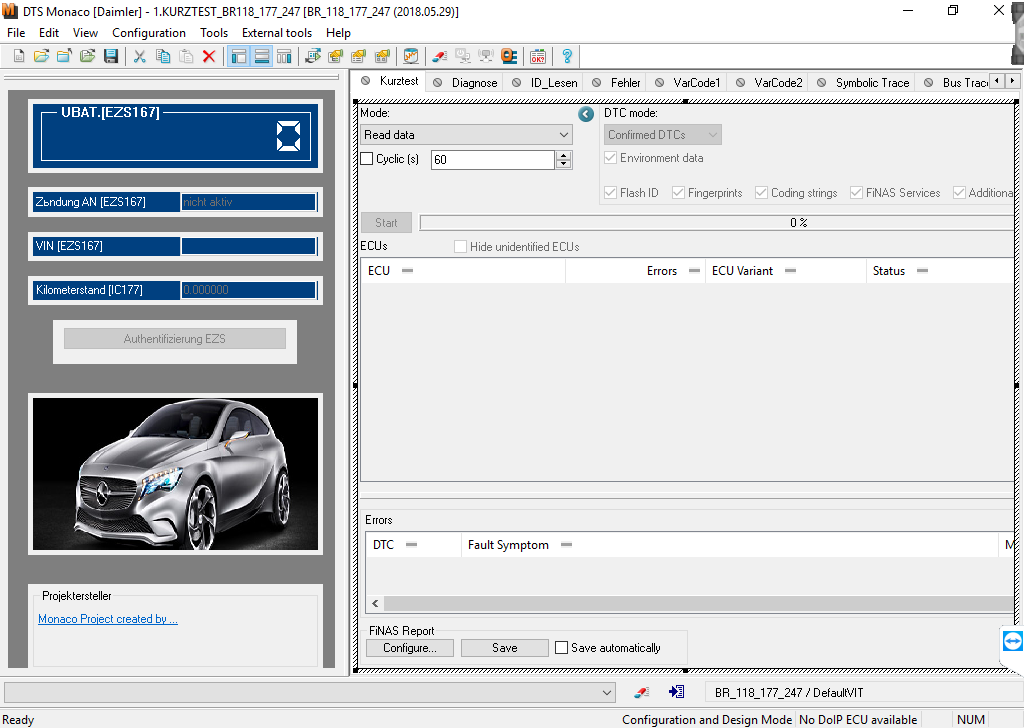
Task: Open the Mode dropdown showing Read data
Action: 466,135
